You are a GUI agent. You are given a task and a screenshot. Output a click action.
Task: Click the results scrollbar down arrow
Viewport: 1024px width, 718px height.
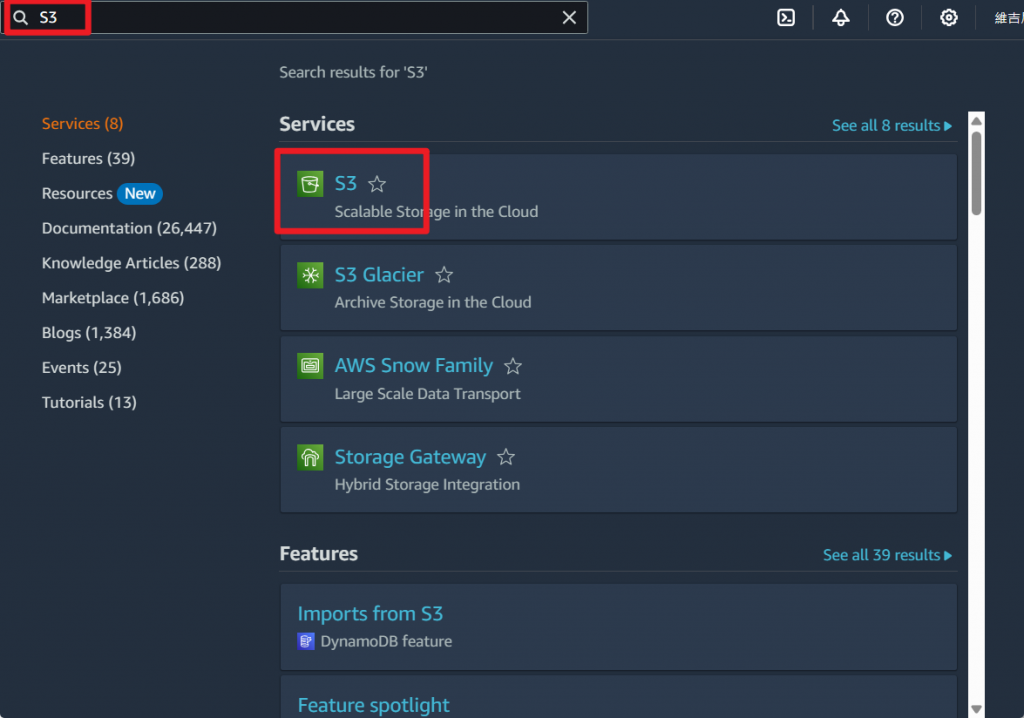click(x=976, y=709)
